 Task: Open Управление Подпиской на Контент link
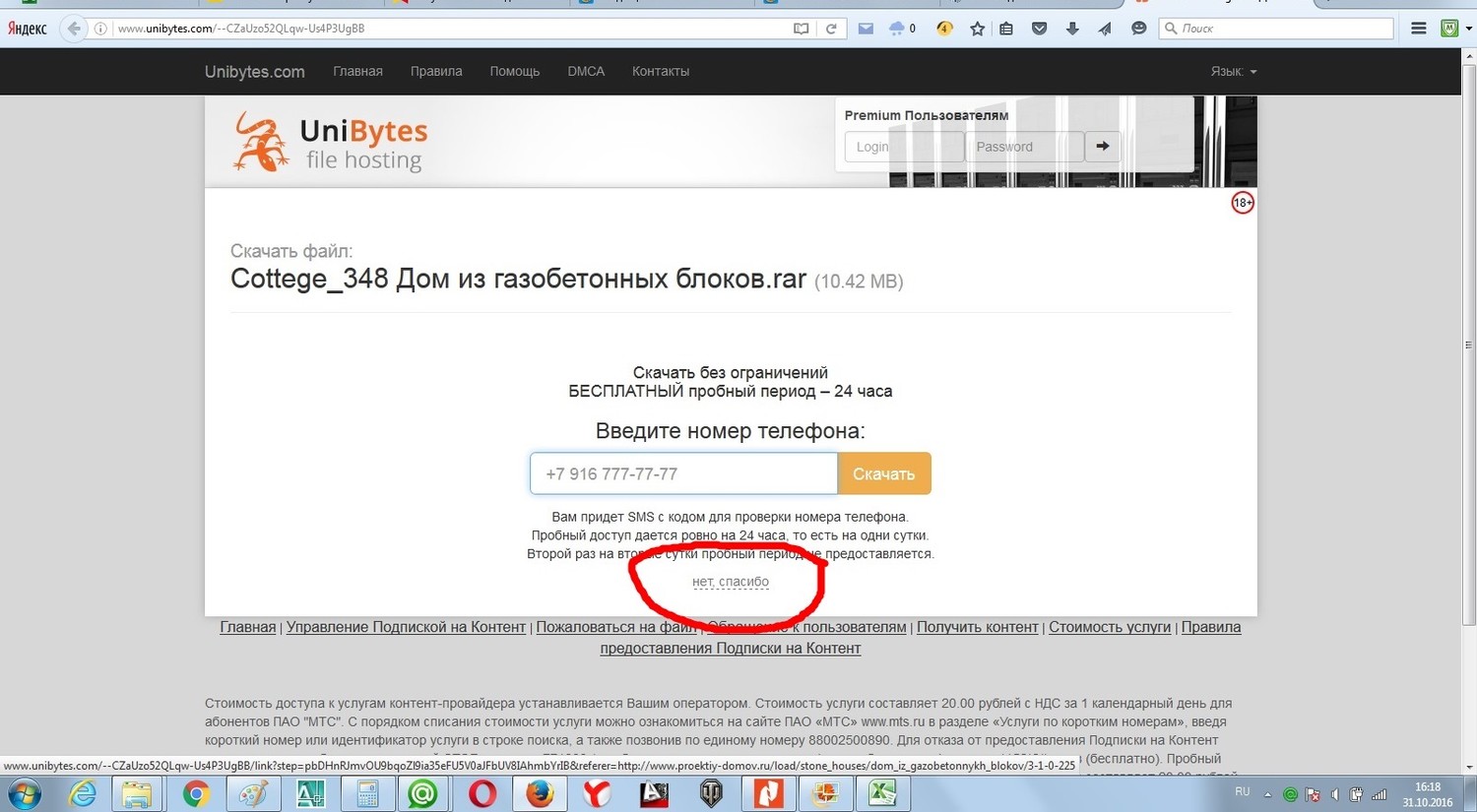[406, 627]
